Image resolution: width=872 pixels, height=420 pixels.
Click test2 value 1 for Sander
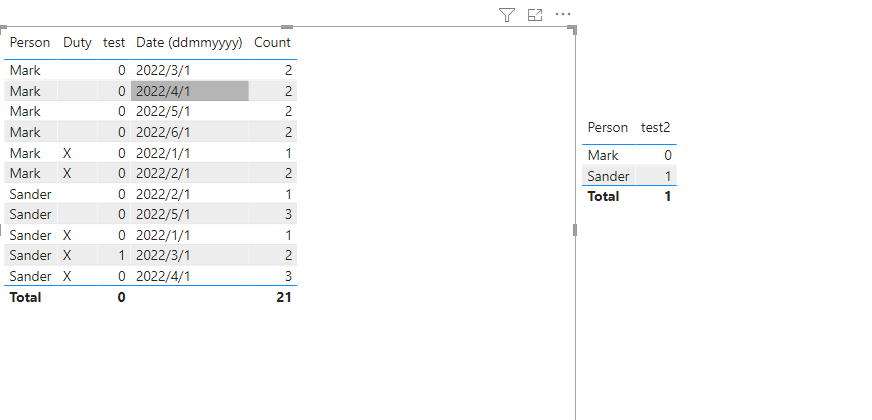[667, 176]
